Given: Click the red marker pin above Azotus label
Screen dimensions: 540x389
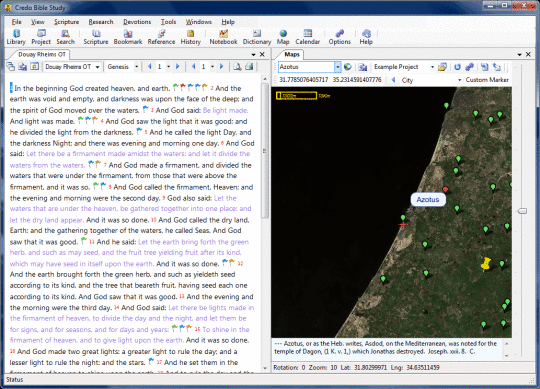Looking at the screenshot, I should [445, 189].
